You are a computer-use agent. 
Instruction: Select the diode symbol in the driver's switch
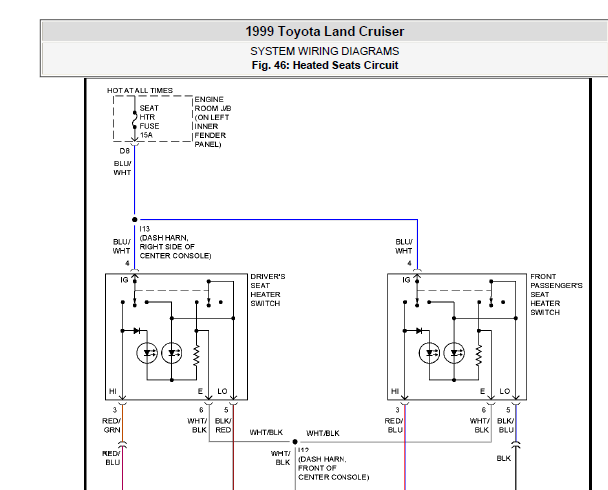pos(137,331)
